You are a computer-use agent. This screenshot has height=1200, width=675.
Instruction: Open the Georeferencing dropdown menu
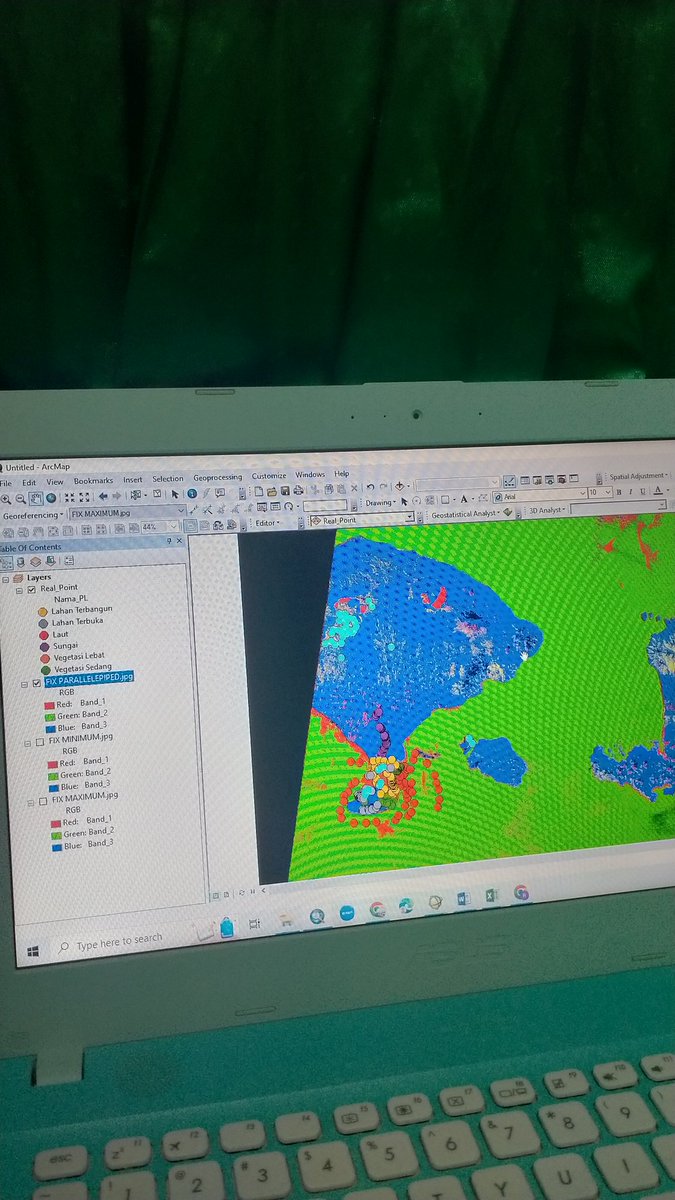(33, 514)
